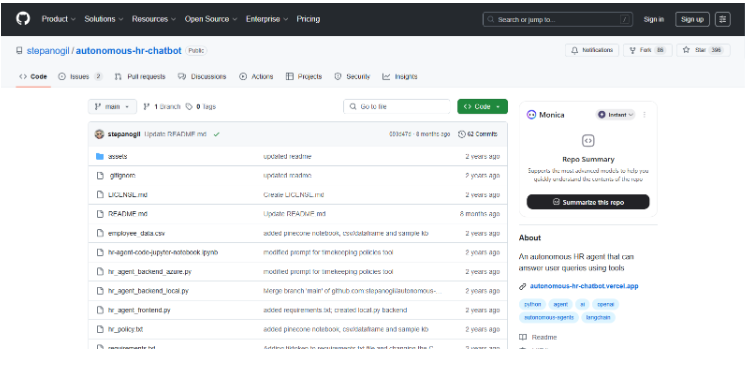Select the langchain topic tag
Image resolution: width=745 pixels, height=378 pixels.
[598, 317]
